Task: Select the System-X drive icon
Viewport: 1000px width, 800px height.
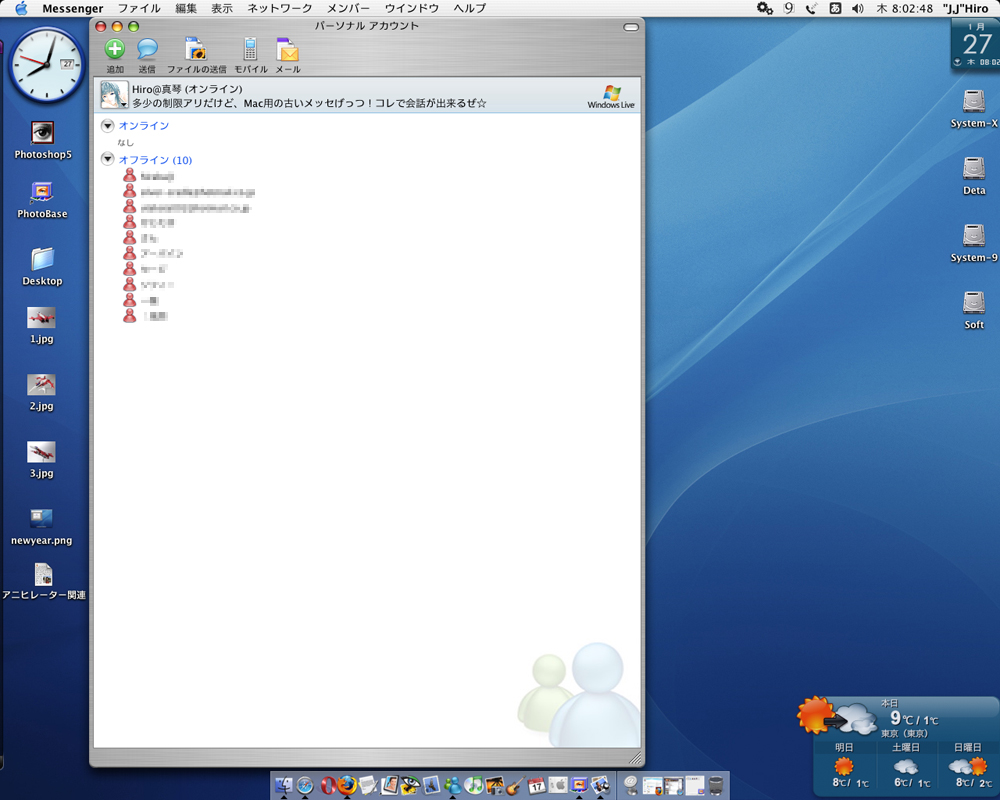Action: 974,101
